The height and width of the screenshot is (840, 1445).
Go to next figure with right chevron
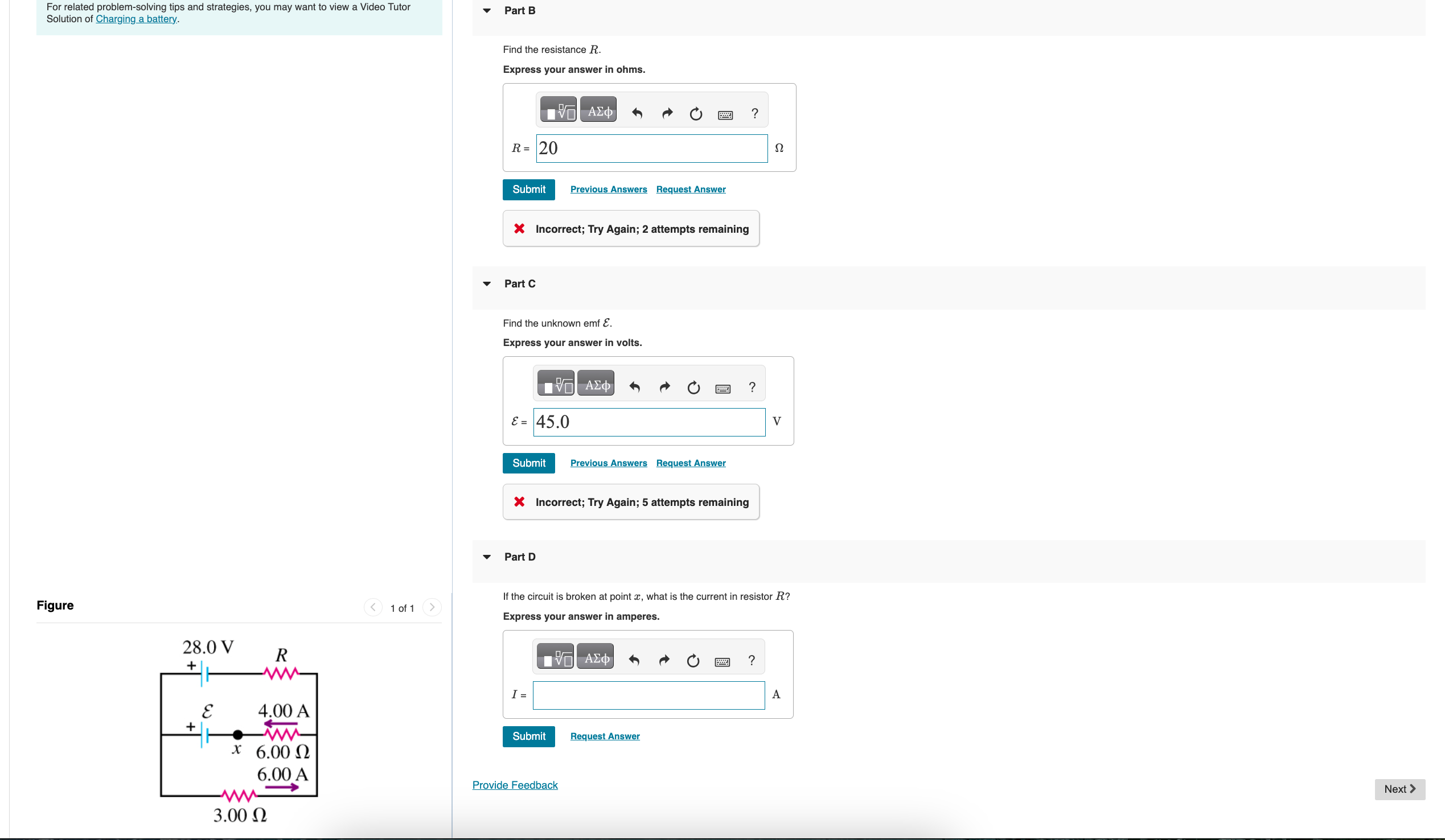tap(432, 607)
